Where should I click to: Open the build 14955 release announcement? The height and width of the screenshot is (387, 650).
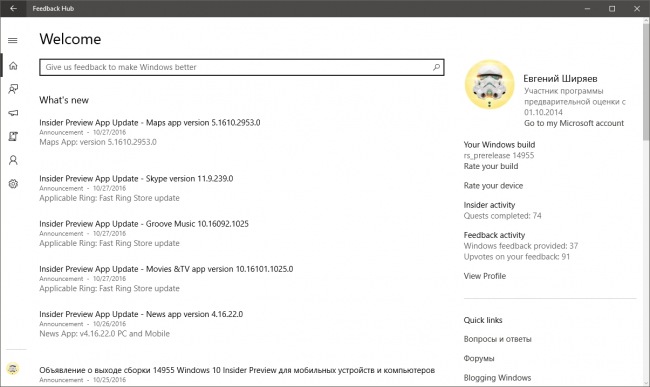coord(237,370)
